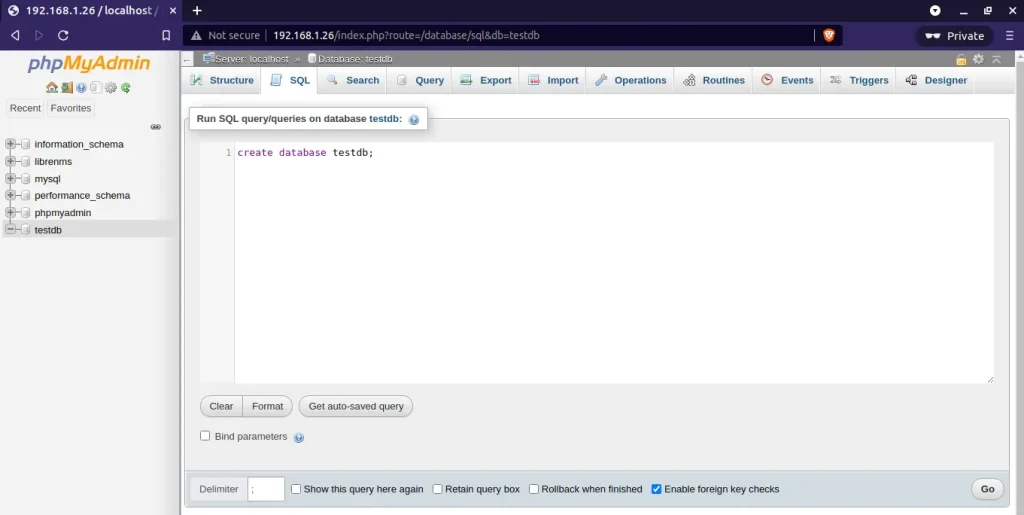Open the Designer tab

click(x=936, y=80)
